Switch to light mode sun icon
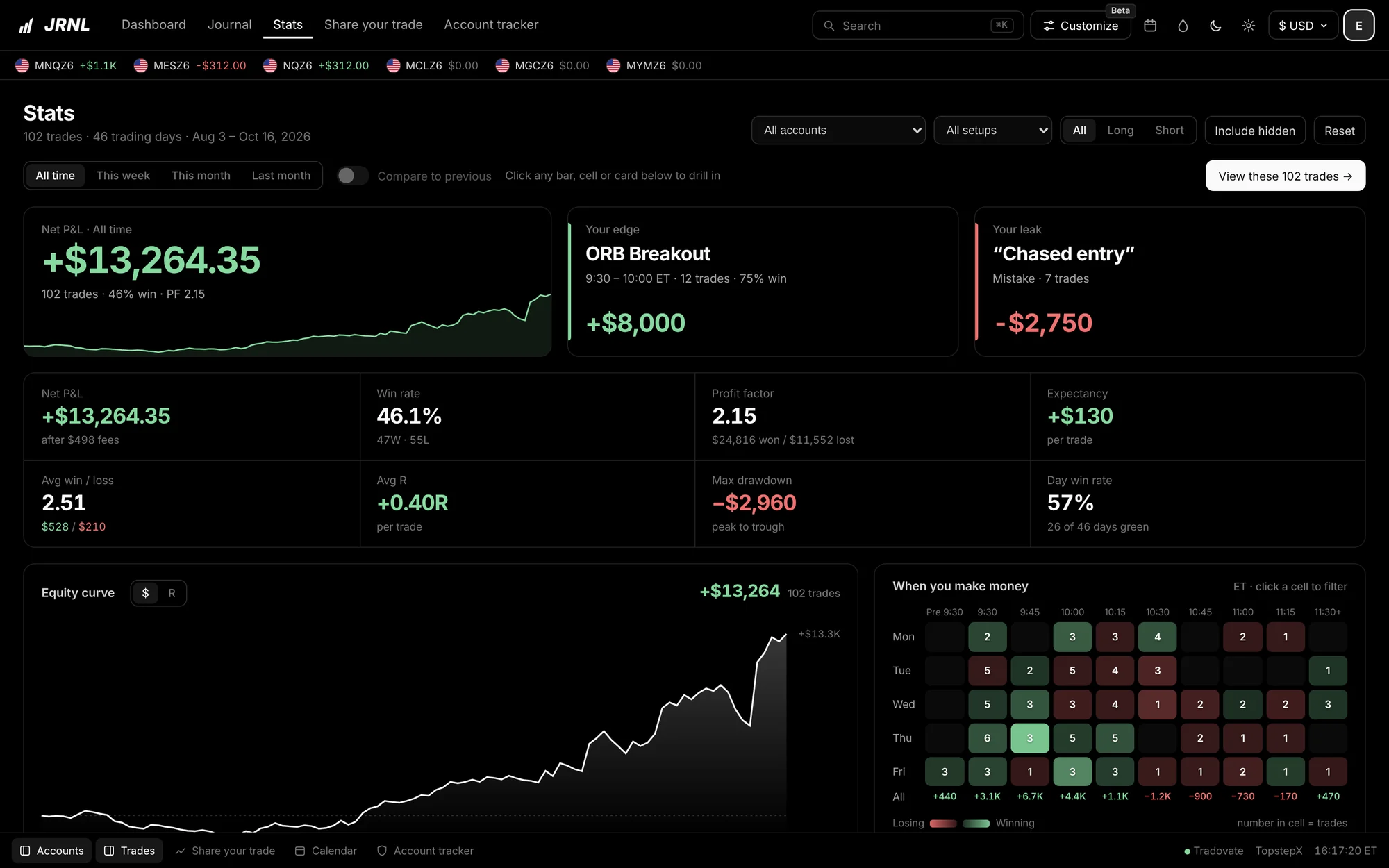1389x868 pixels. click(x=1248, y=26)
